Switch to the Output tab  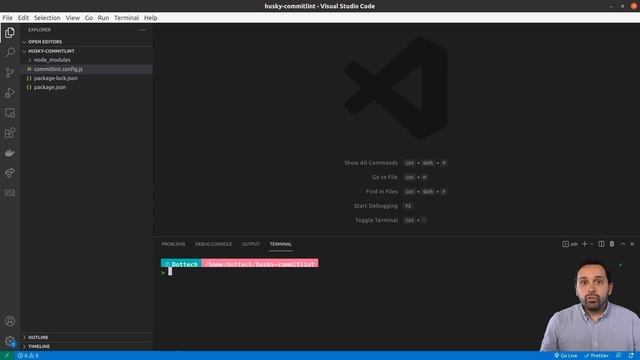(x=251, y=244)
